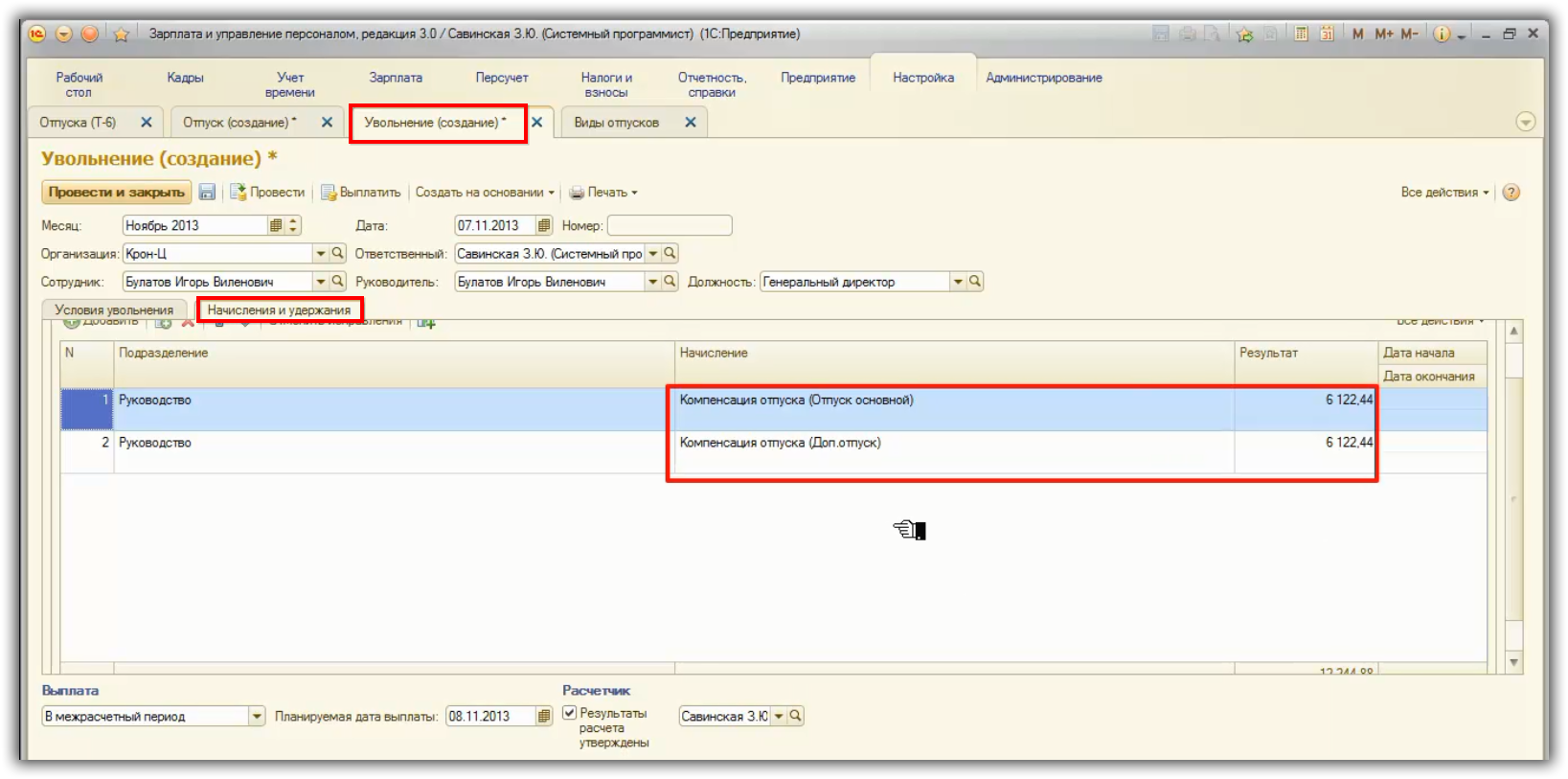The image size is (1568, 779).
Task: Open calendar for Планируемая дата выплаты
Action: (544, 716)
